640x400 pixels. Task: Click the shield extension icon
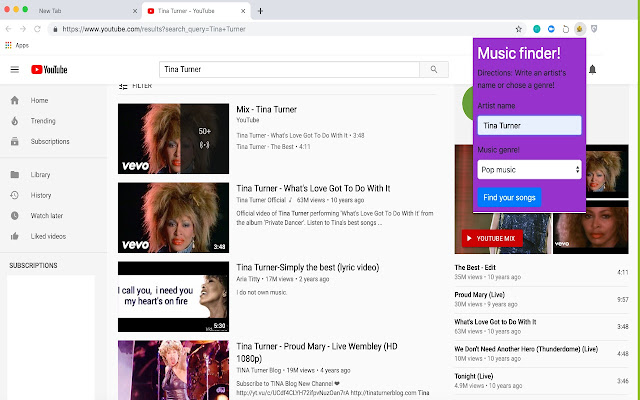[x=594, y=29]
